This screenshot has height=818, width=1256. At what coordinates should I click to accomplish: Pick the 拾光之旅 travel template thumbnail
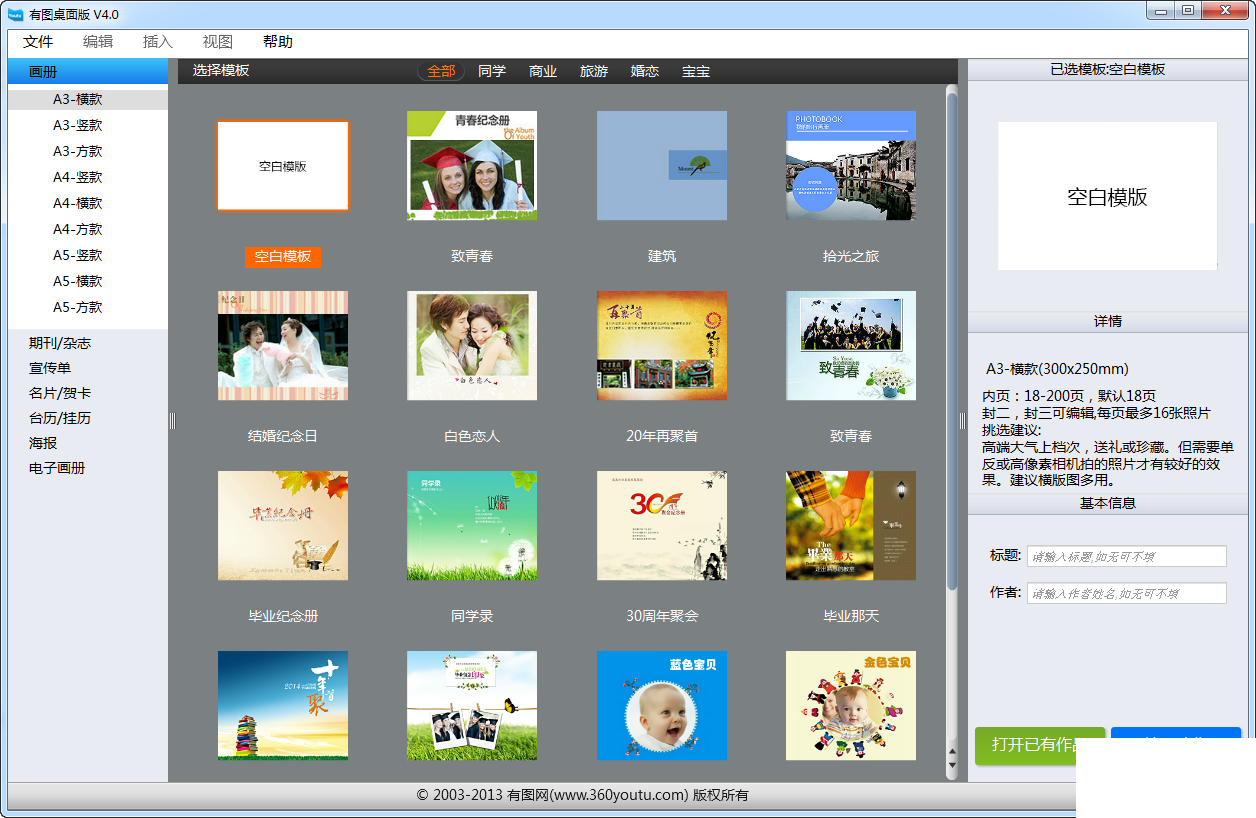pyautogui.click(x=851, y=165)
